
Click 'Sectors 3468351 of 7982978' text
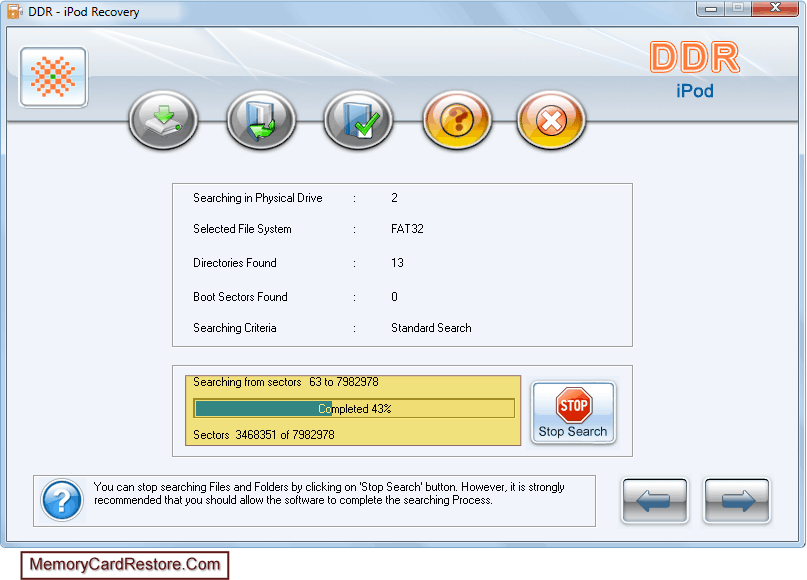pos(264,435)
